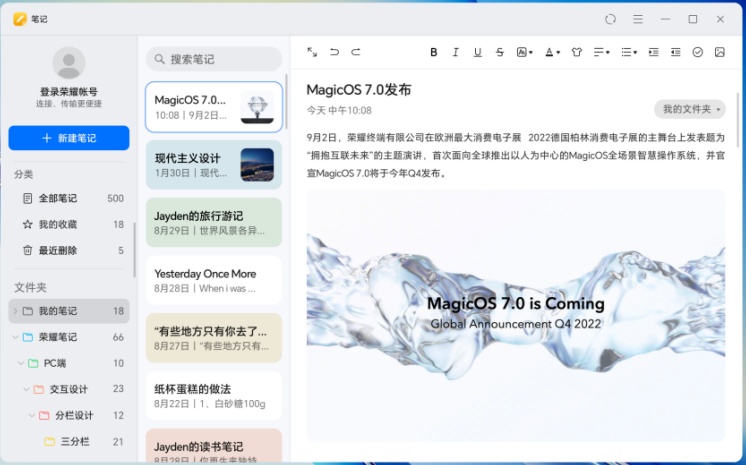Image resolution: width=746 pixels, height=465 pixels.
Task: Open the text highlight dropdown
Action: [x=524, y=52]
